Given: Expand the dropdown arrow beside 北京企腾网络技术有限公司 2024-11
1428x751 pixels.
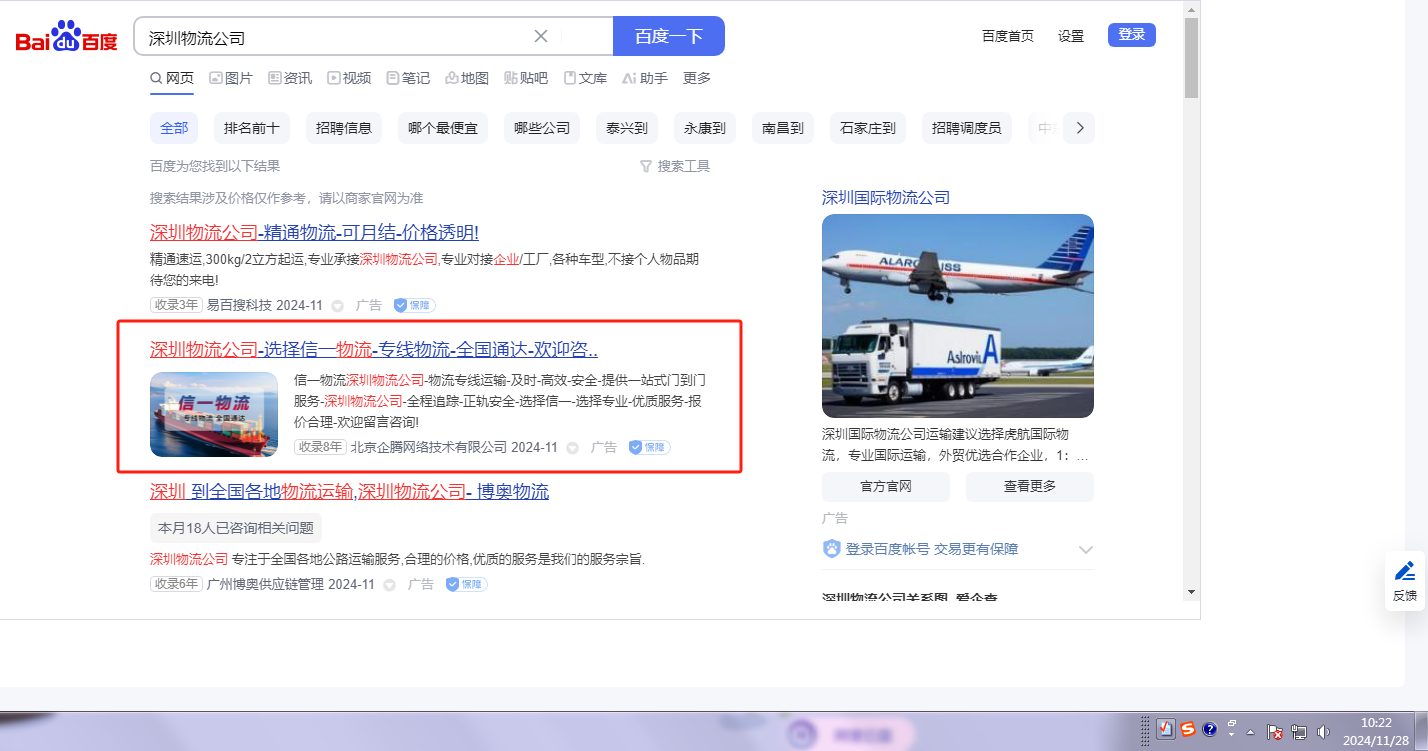Looking at the screenshot, I should [573, 448].
